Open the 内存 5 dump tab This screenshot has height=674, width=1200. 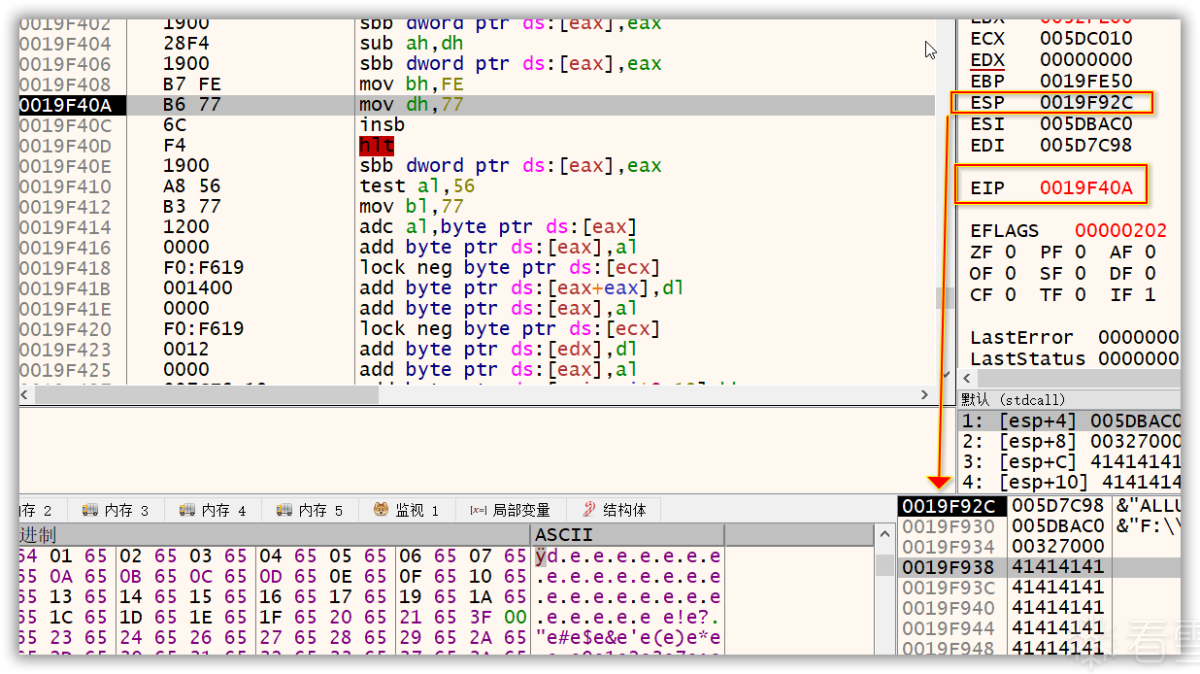click(x=309, y=510)
